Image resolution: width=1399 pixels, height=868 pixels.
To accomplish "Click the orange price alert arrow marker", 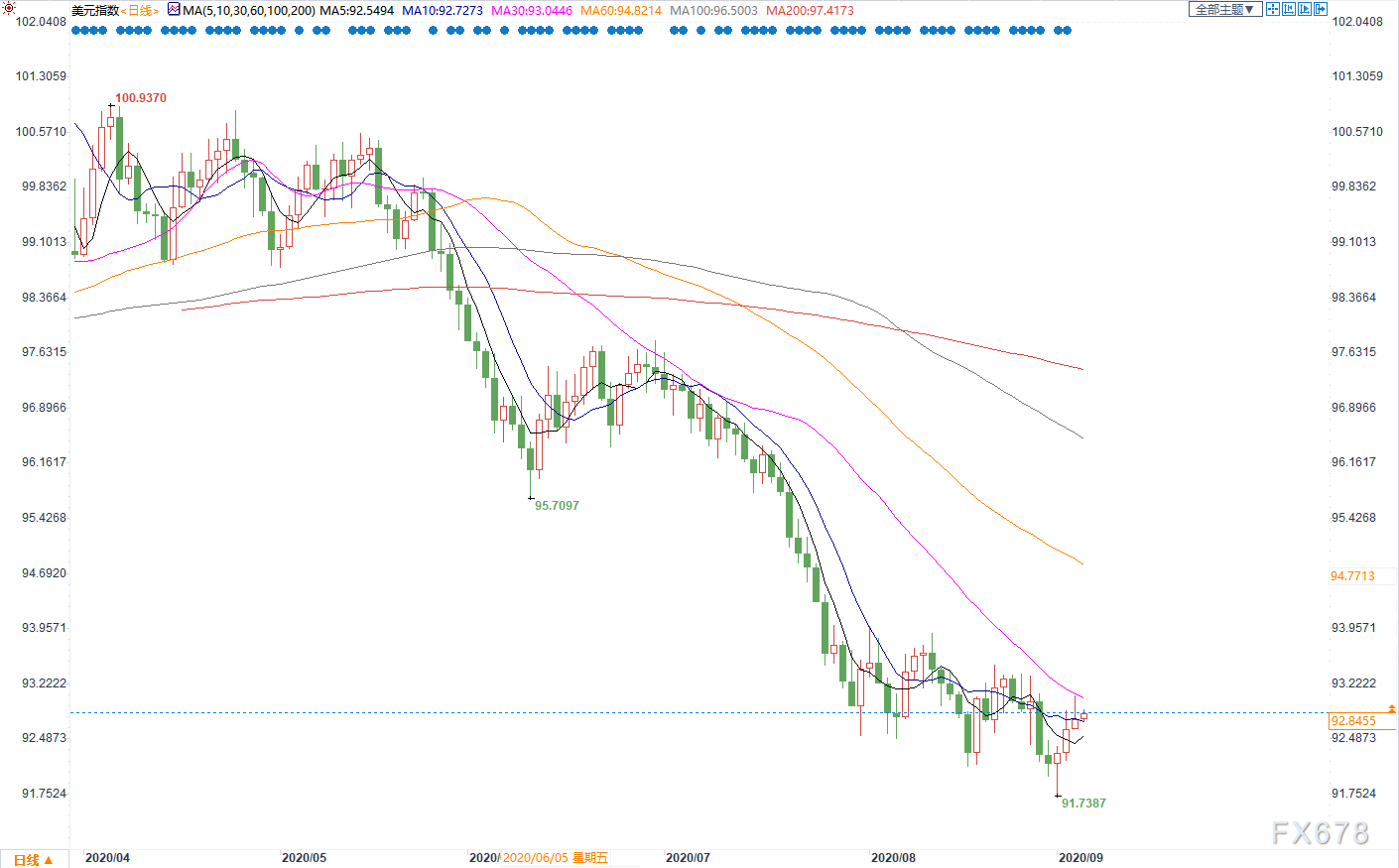I will click(1392, 708).
